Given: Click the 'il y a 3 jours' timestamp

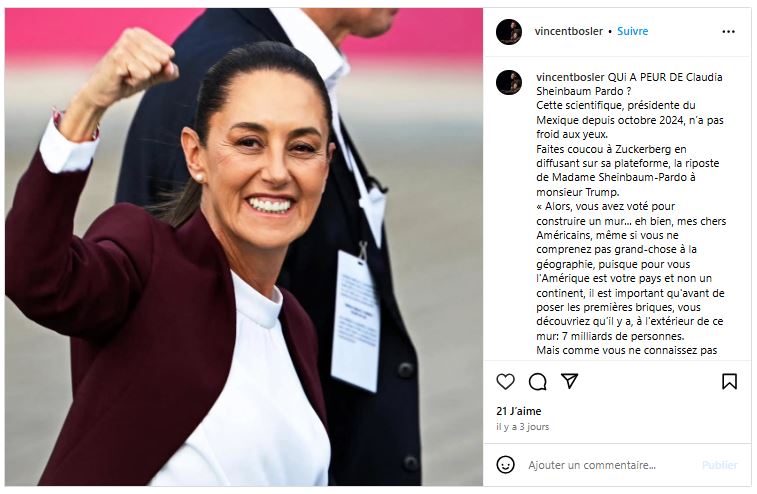Looking at the screenshot, I should (x=522, y=427).
